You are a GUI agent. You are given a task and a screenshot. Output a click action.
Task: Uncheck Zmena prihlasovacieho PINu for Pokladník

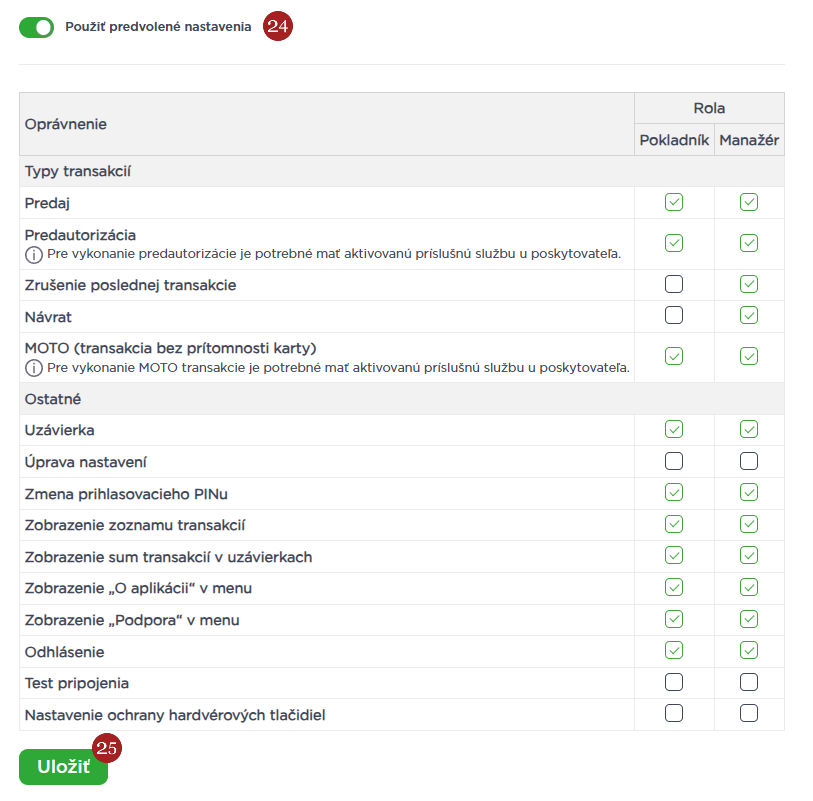[x=674, y=492]
